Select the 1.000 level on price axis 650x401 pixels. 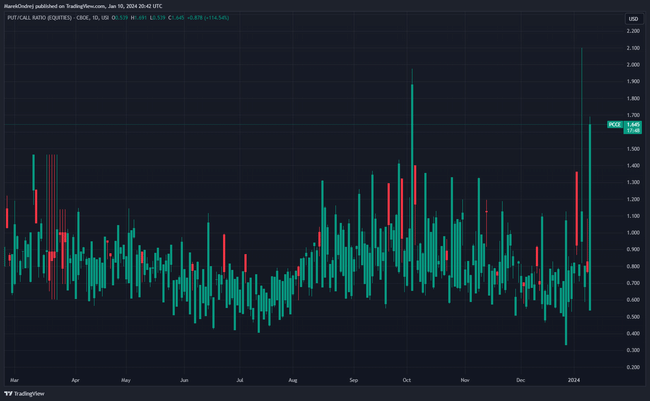click(633, 233)
